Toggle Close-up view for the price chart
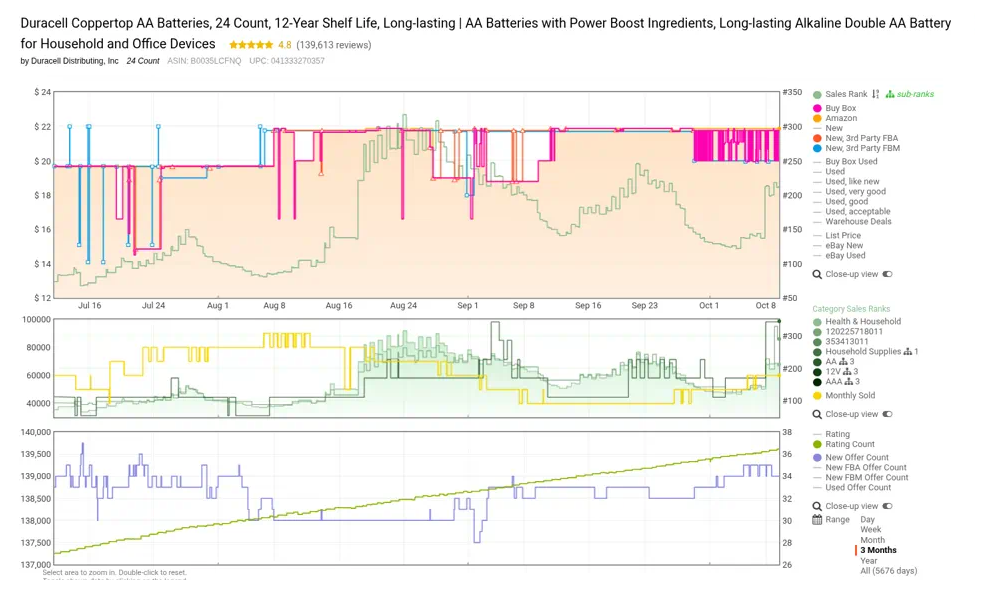 click(888, 275)
